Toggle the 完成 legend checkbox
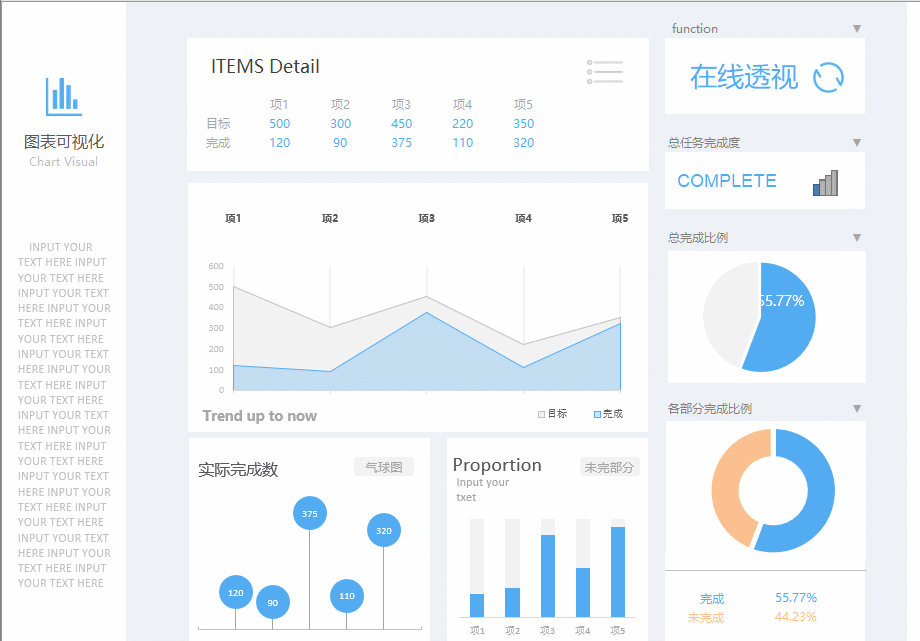Screen dimensions: 920x641 (x=597, y=414)
